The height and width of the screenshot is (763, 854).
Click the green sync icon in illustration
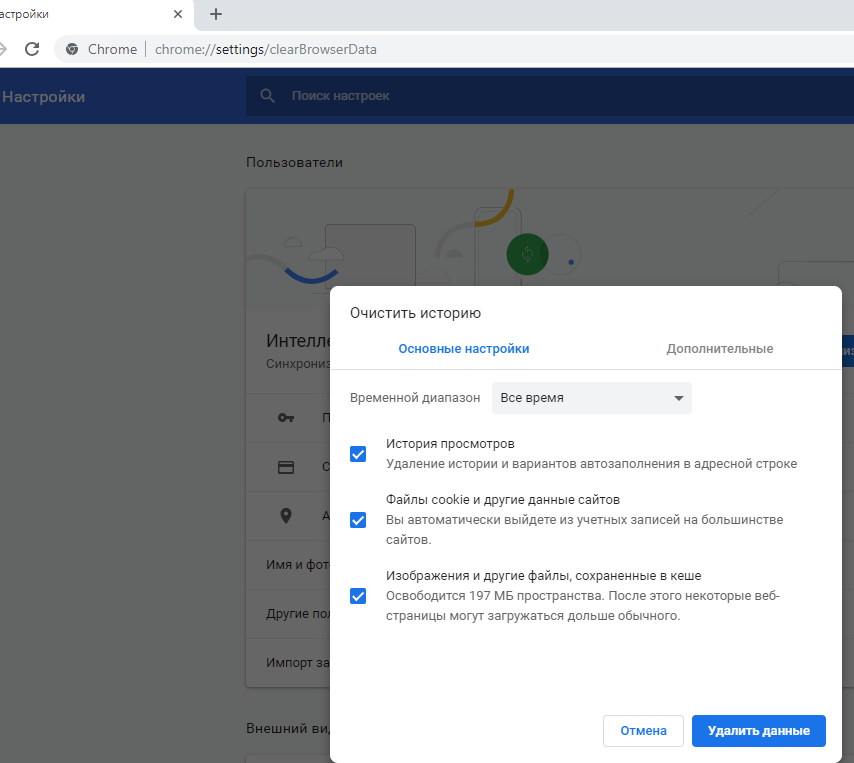527,254
